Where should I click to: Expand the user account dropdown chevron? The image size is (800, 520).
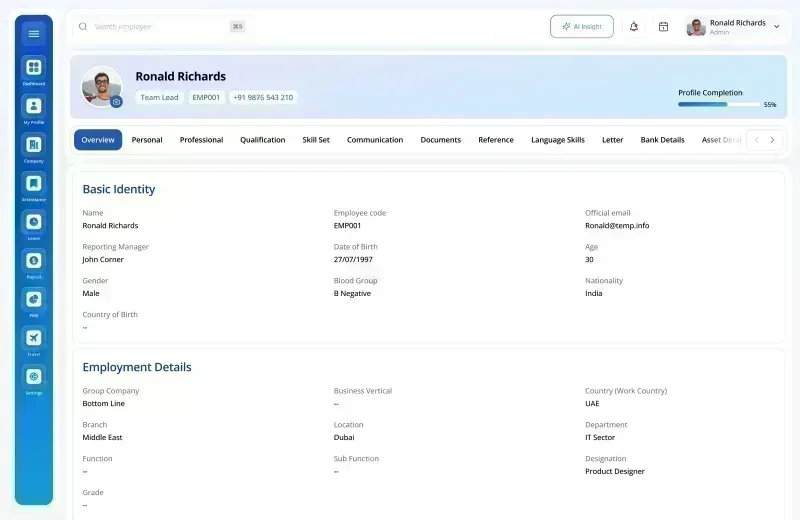coord(777,27)
